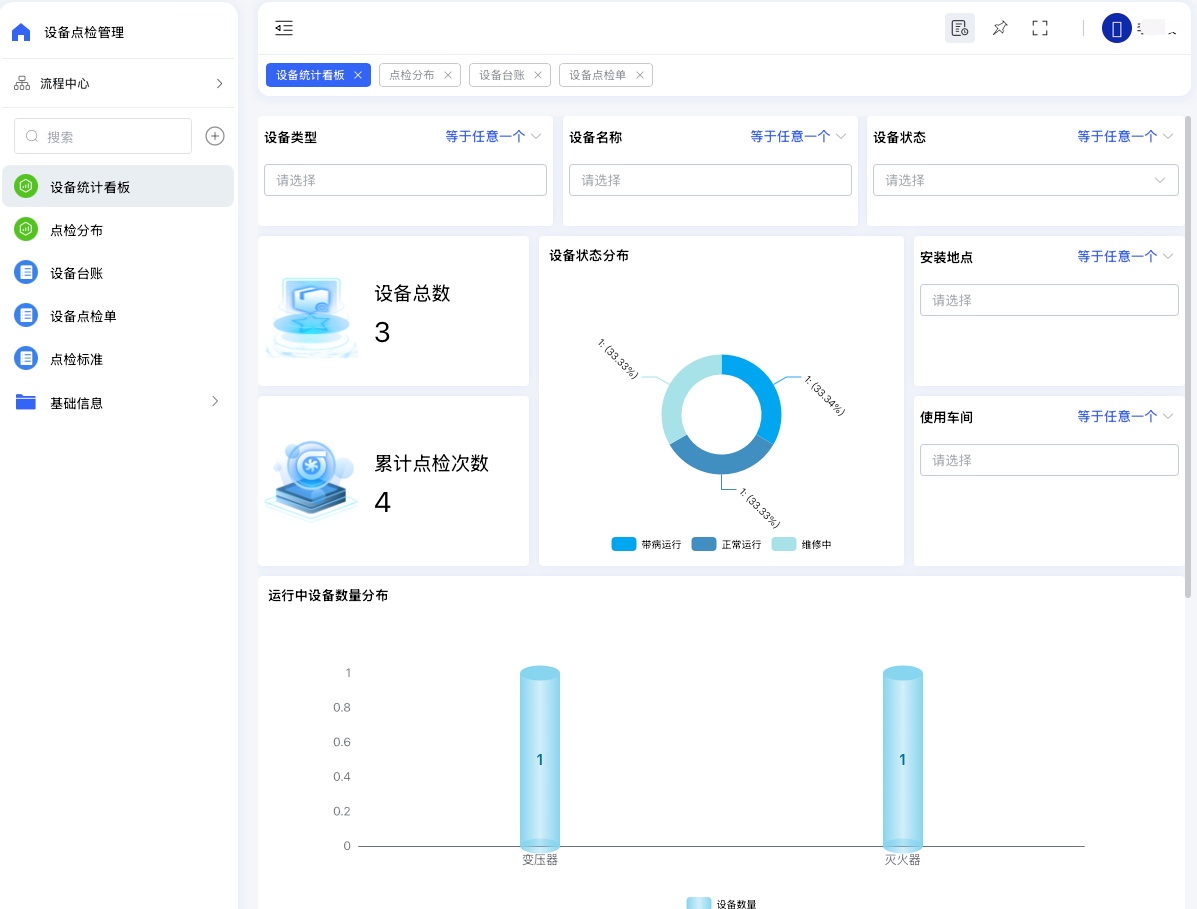Expand the 基础信息 folder in the sidebar
Viewport: 1197px width, 909px height.
[117, 403]
